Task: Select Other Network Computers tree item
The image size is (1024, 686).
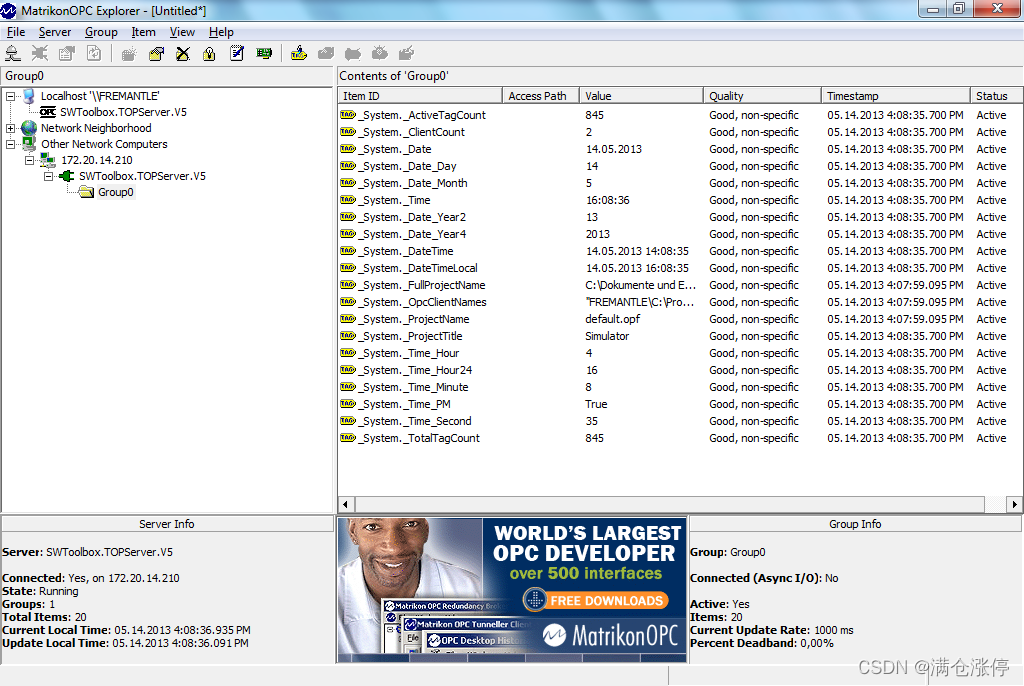Action: [x=104, y=144]
